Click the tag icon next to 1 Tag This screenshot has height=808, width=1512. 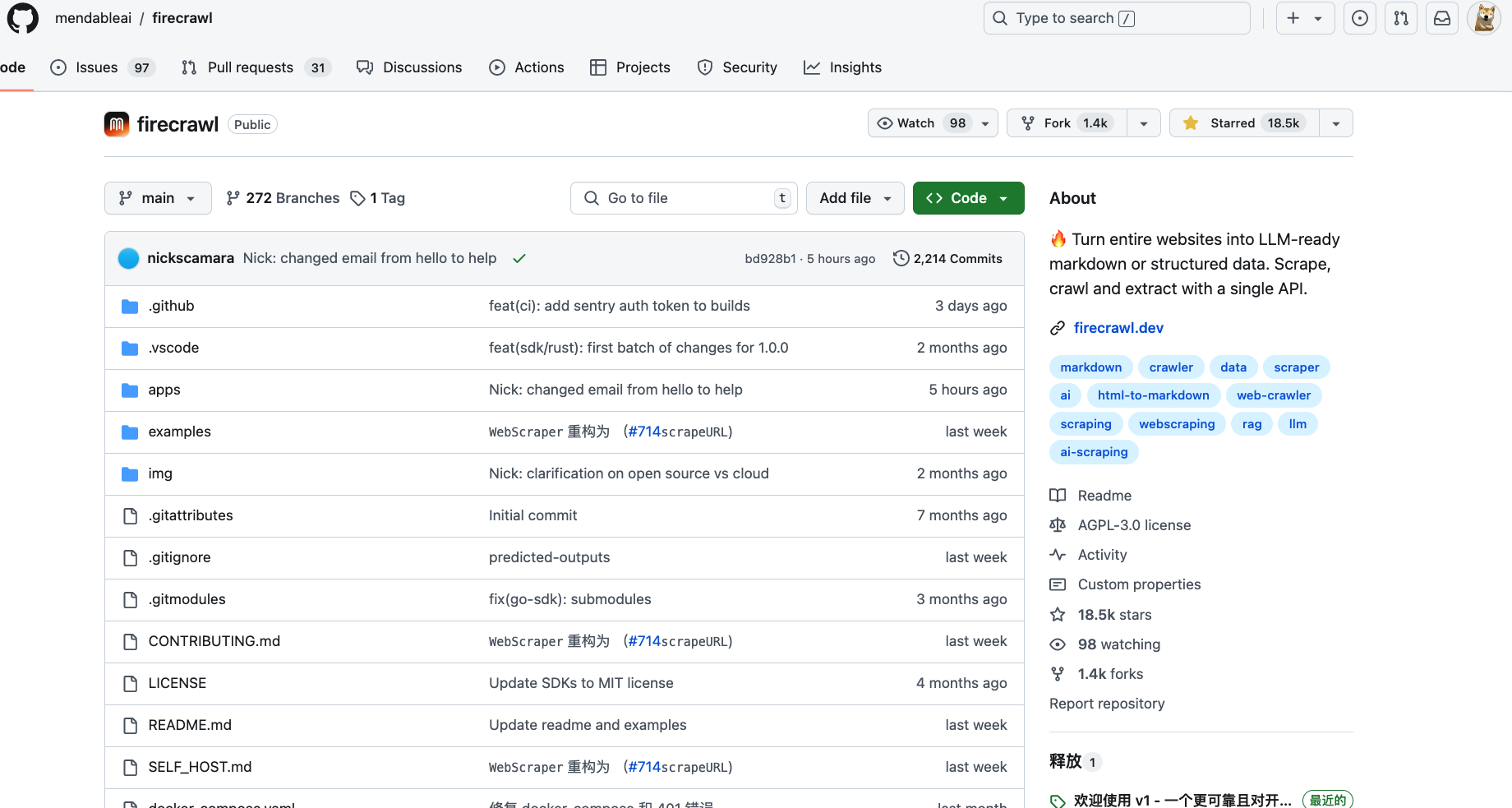click(357, 198)
